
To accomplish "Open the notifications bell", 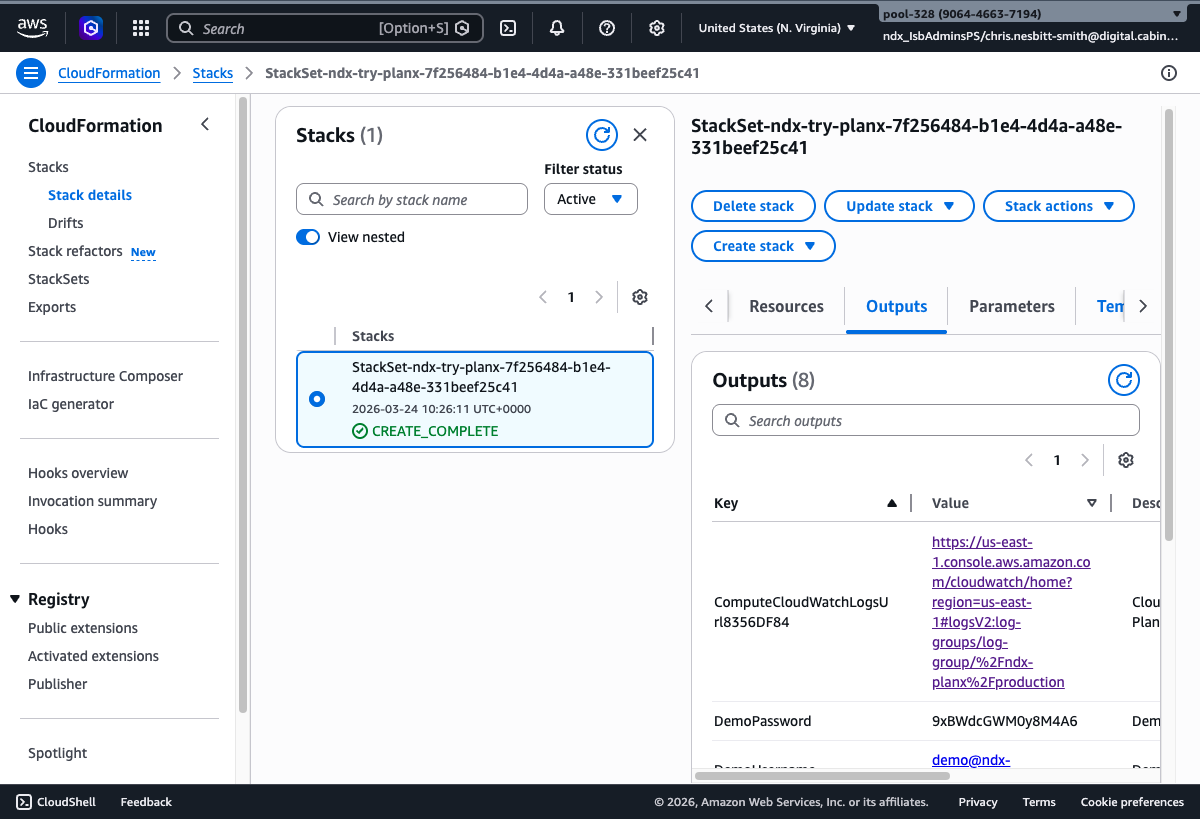I will [x=557, y=27].
